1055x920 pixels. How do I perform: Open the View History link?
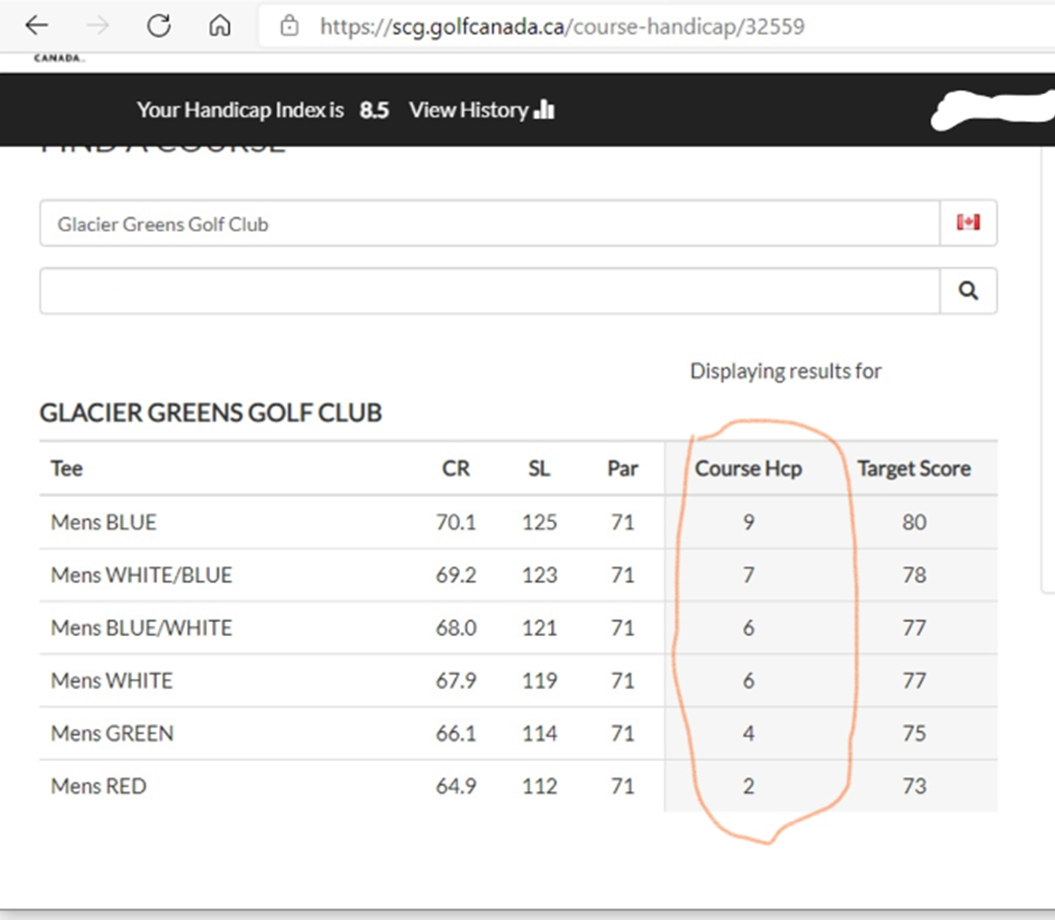coord(467,110)
